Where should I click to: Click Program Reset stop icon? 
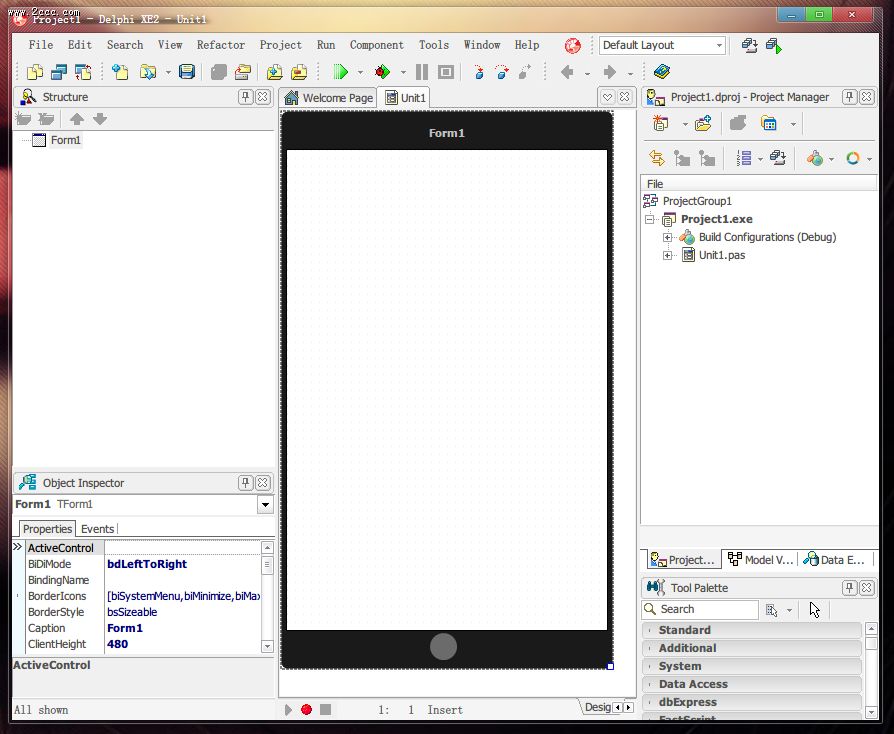(446, 72)
